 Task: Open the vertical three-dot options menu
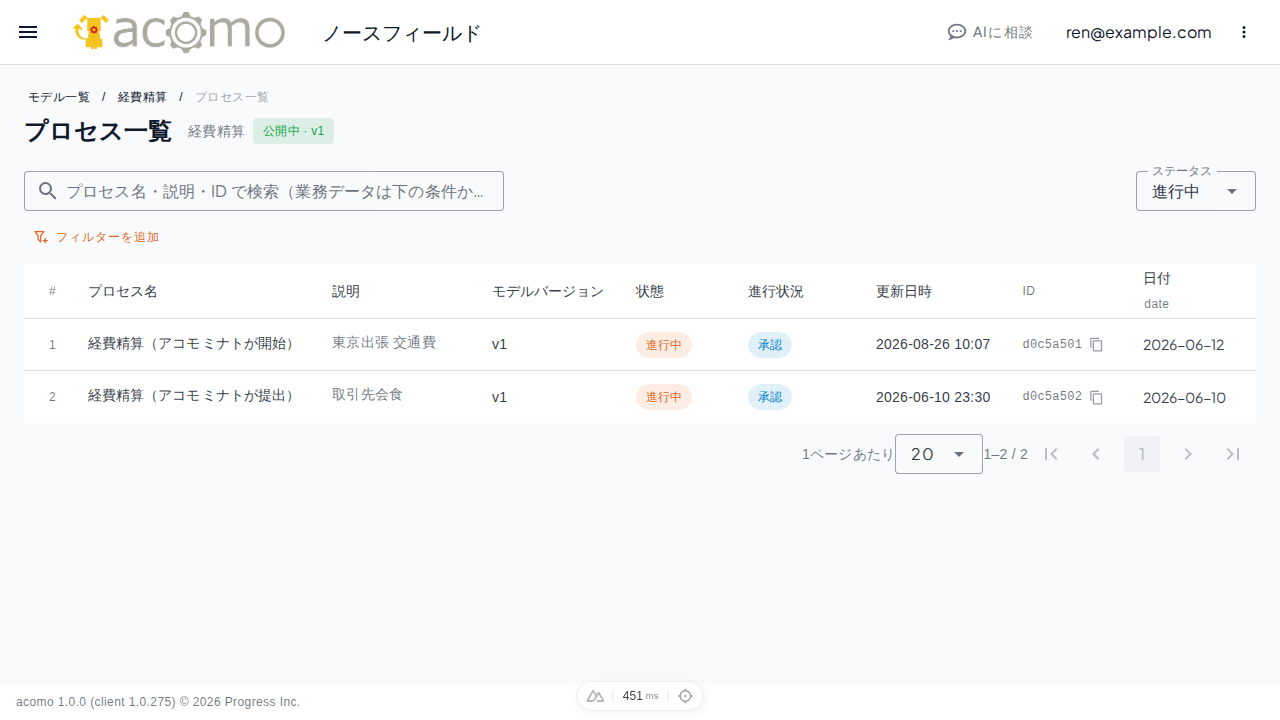point(1244,32)
